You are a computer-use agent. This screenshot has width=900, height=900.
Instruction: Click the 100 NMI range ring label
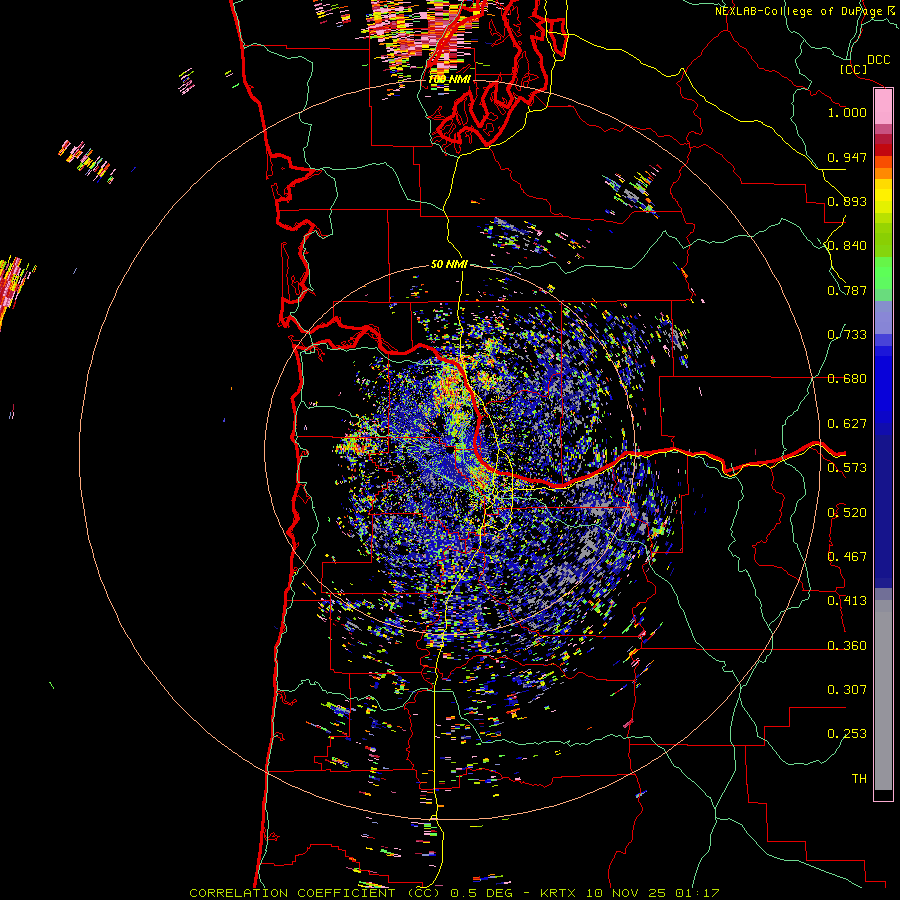pos(449,79)
